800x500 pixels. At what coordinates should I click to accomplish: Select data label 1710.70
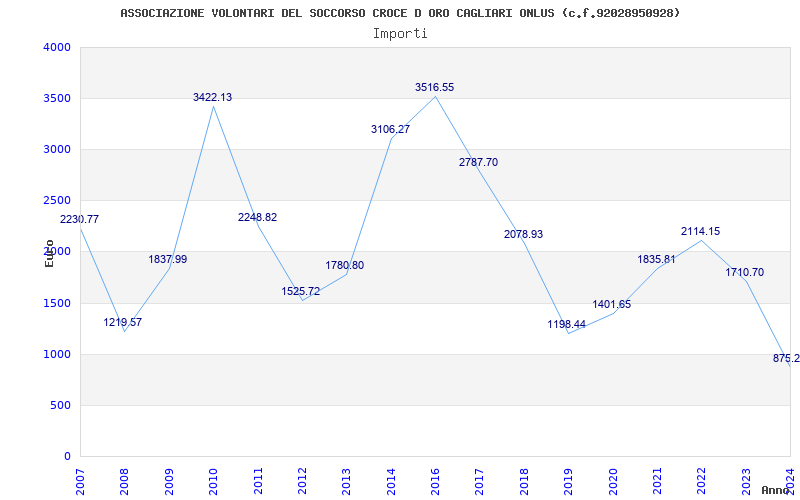[745, 272]
